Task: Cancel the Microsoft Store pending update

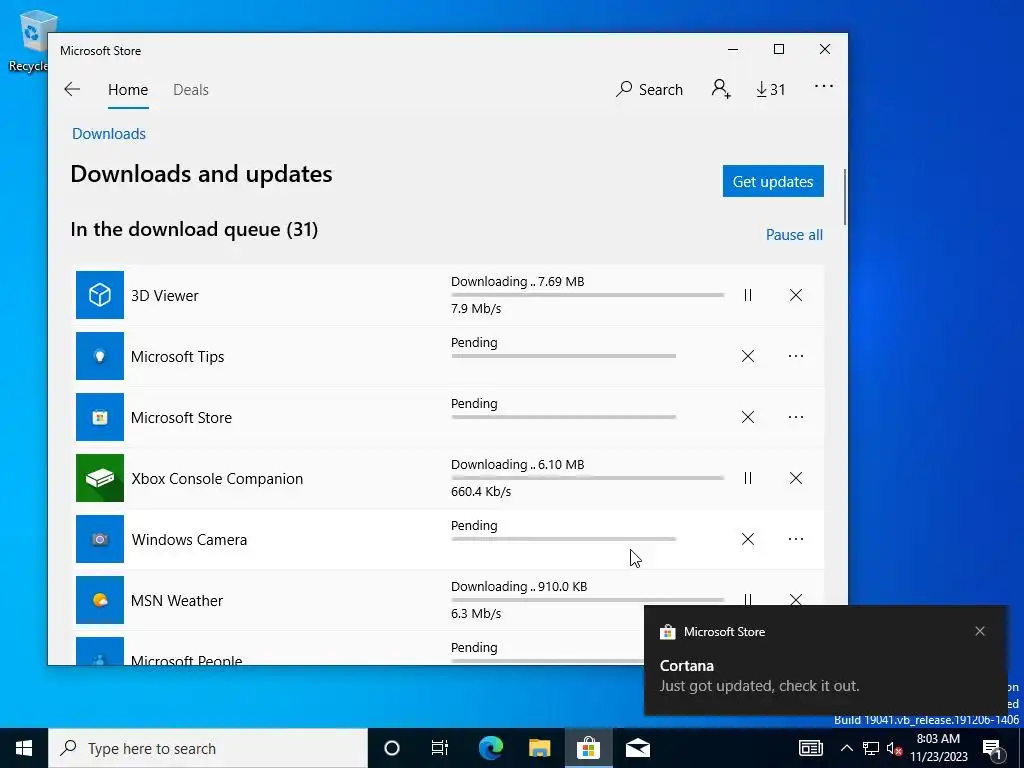Action: point(748,417)
